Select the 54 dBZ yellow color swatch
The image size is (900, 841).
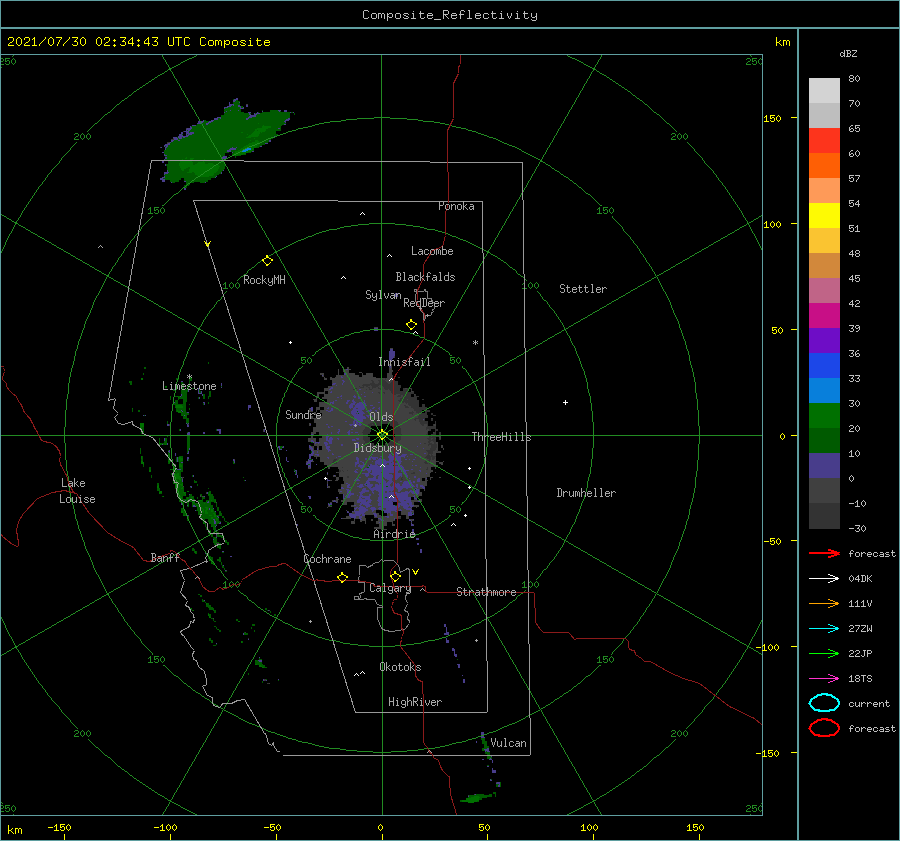(x=824, y=215)
